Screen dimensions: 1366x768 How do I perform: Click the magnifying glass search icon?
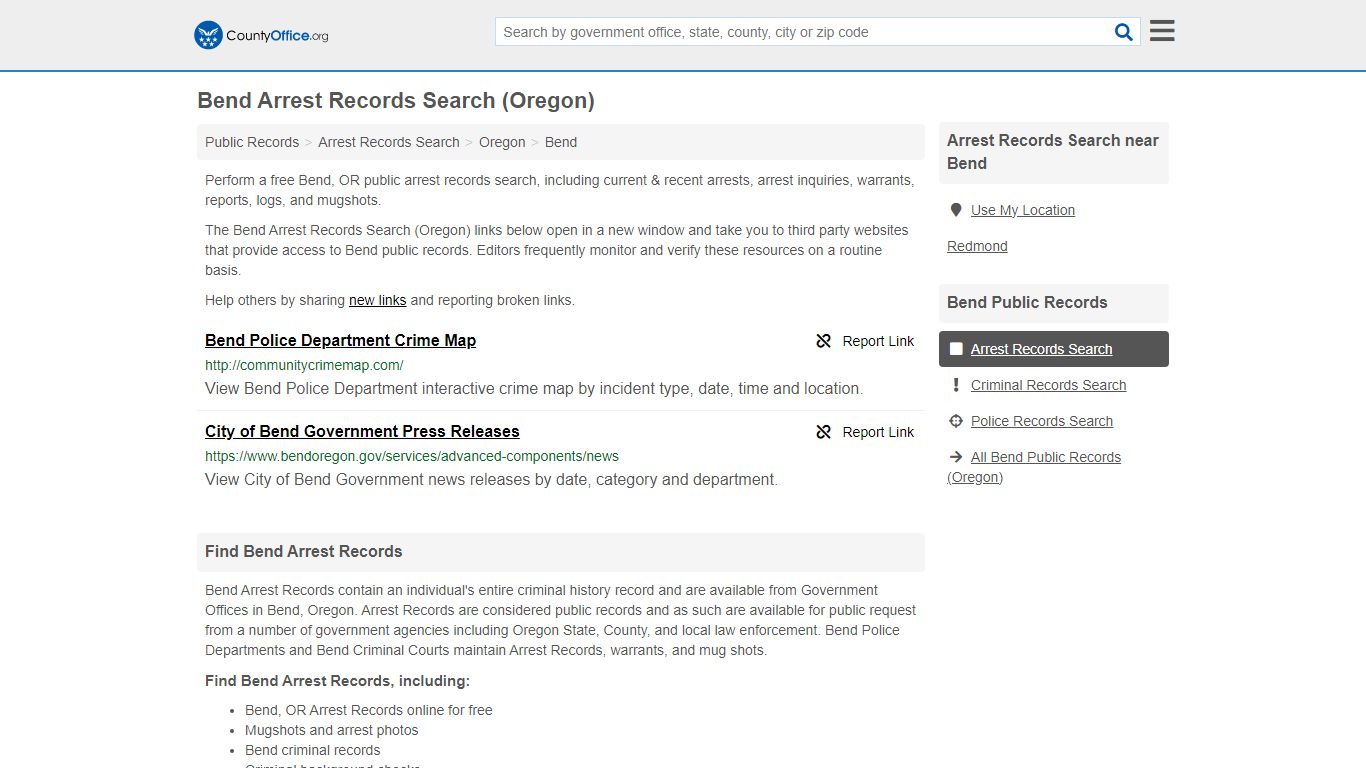pyautogui.click(x=1124, y=32)
